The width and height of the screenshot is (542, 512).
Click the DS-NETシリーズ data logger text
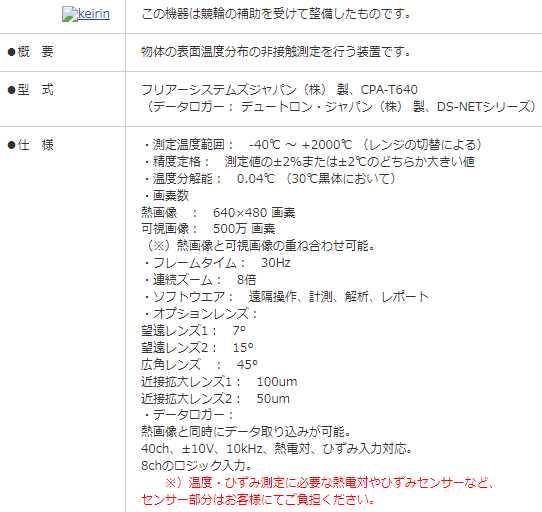point(483,107)
